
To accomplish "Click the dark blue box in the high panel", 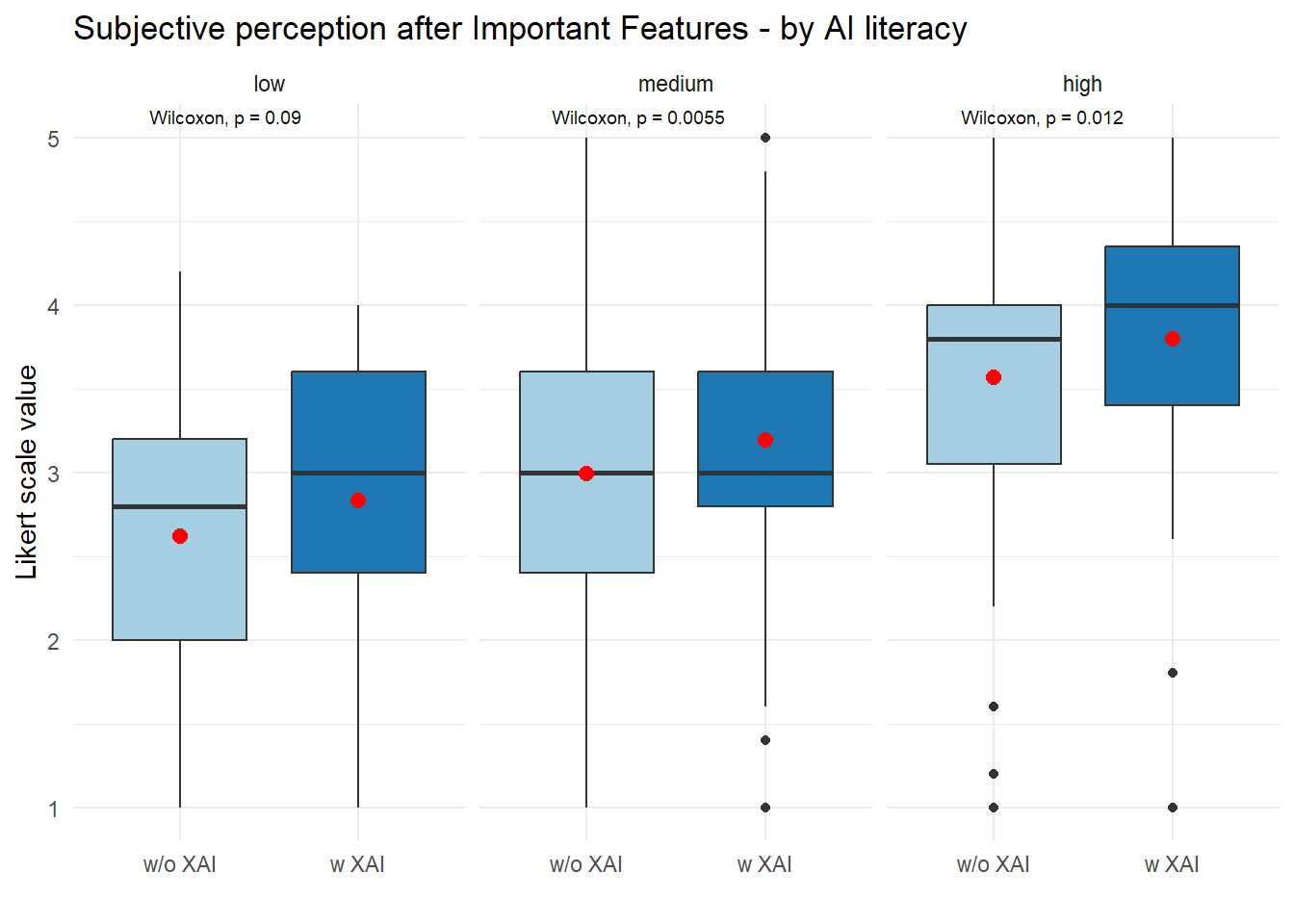I will [1172, 279].
